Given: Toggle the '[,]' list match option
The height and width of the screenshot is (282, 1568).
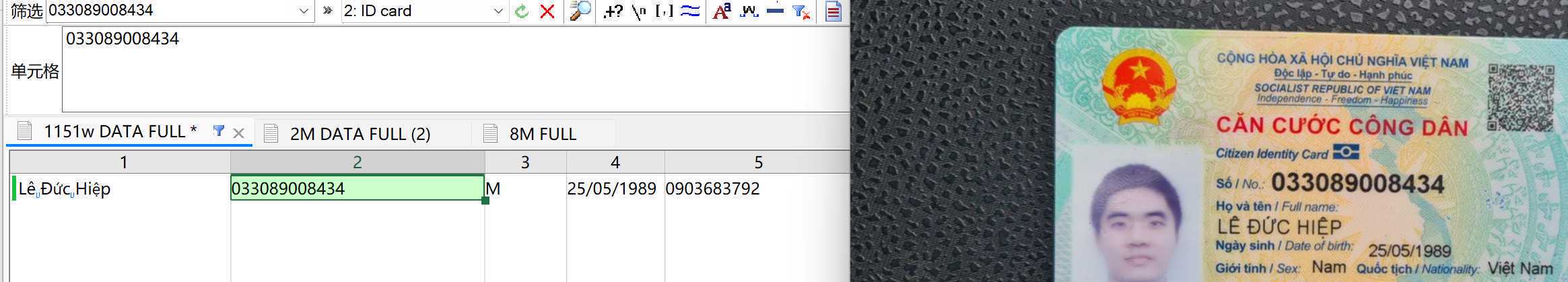Looking at the screenshot, I should pos(664,11).
